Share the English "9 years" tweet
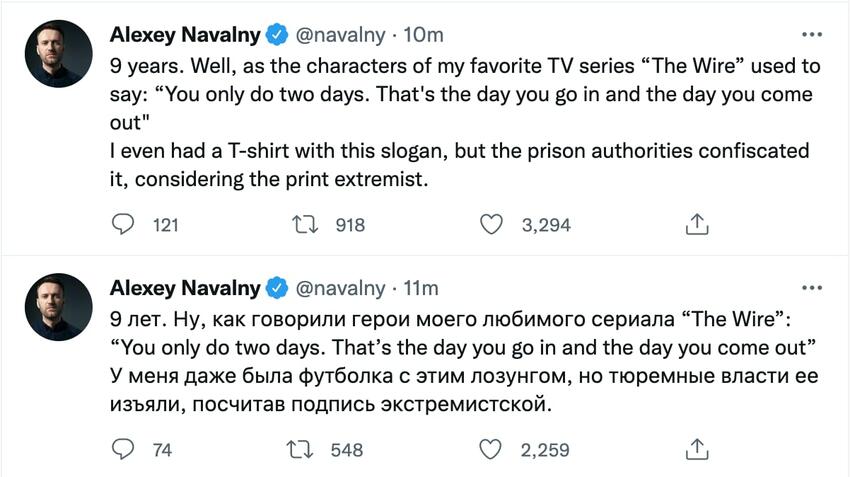Image resolution: width=850 pixels, height=477 pixels. point(697,225)
